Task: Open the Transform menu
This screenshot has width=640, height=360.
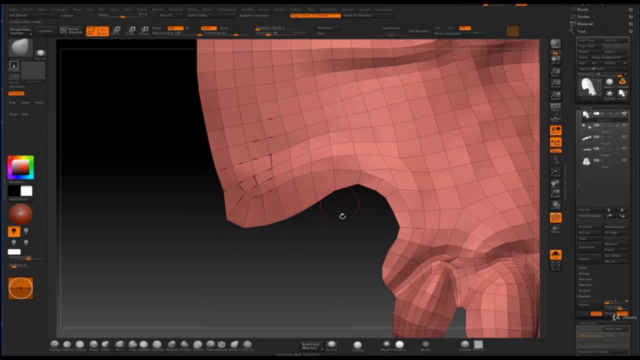Action: tap(328, 9)
